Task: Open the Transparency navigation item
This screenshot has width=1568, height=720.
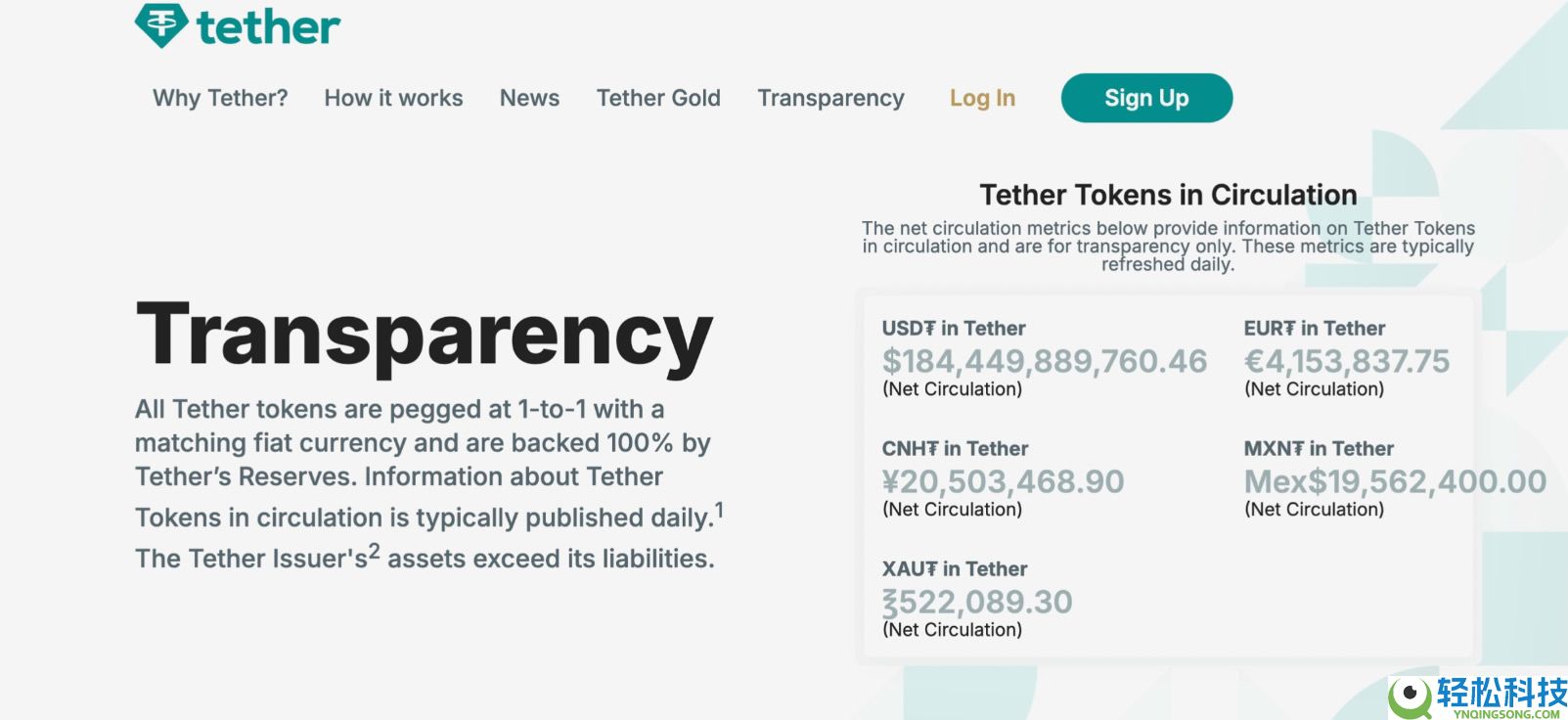Action: point(830,98)
